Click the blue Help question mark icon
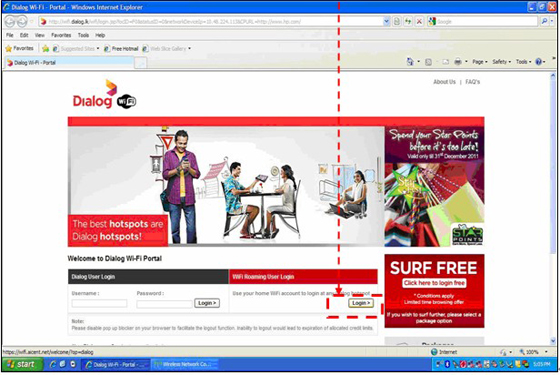The height and width of the screenshot is (375, 560). pyautogui.click(x=538, y=62)
